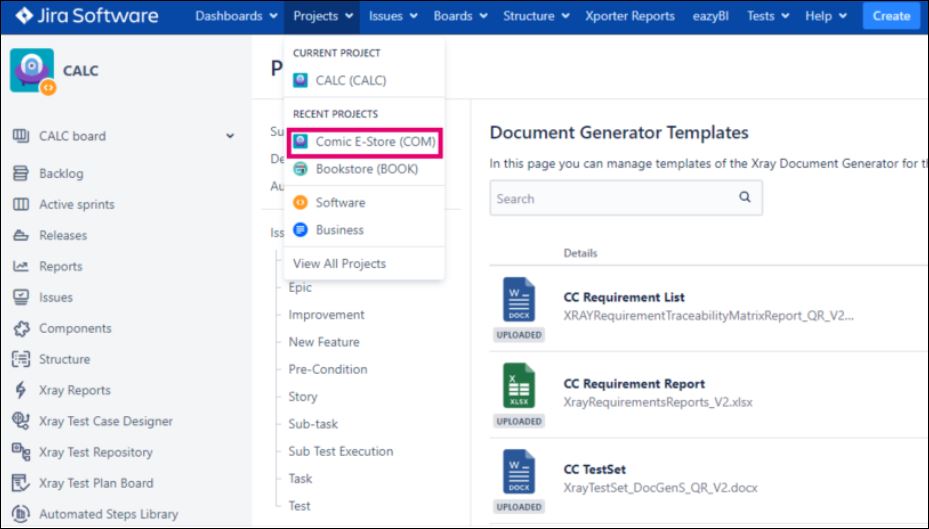Click the Reports chart icon
929x529 pixels.
[x=20, y=266]
